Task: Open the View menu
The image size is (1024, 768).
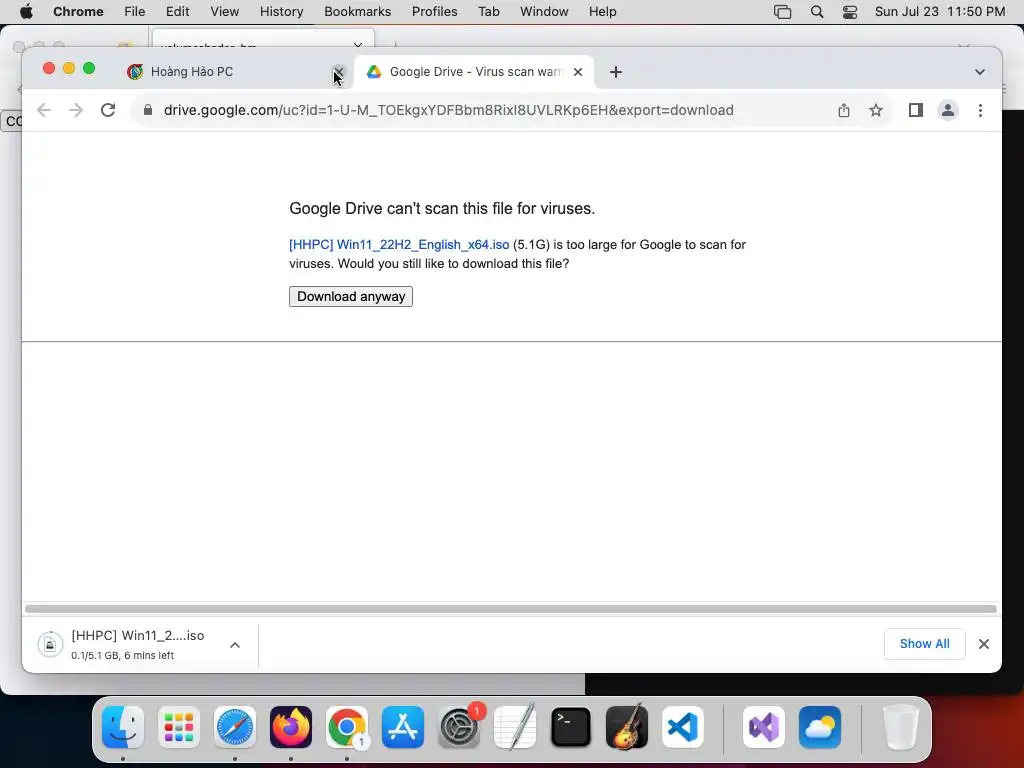Action: (225, 12)
